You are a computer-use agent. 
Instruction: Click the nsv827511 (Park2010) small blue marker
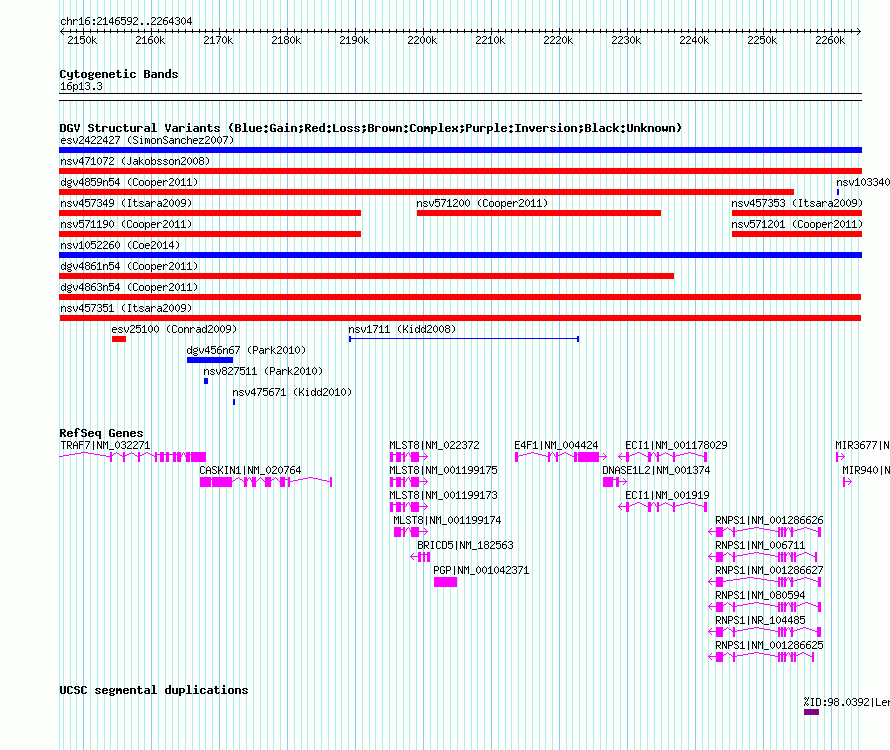[206, 381]
